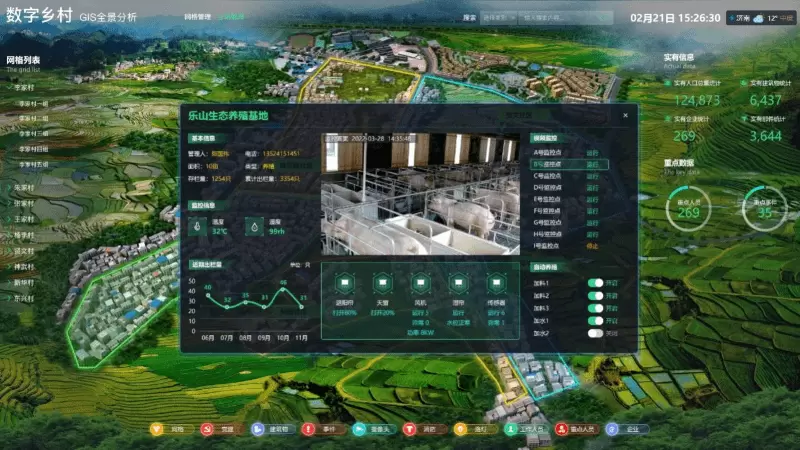Click the 10月 peak point labeled 46
Viewport: 800px width, 450px height.
click(283, 289)
